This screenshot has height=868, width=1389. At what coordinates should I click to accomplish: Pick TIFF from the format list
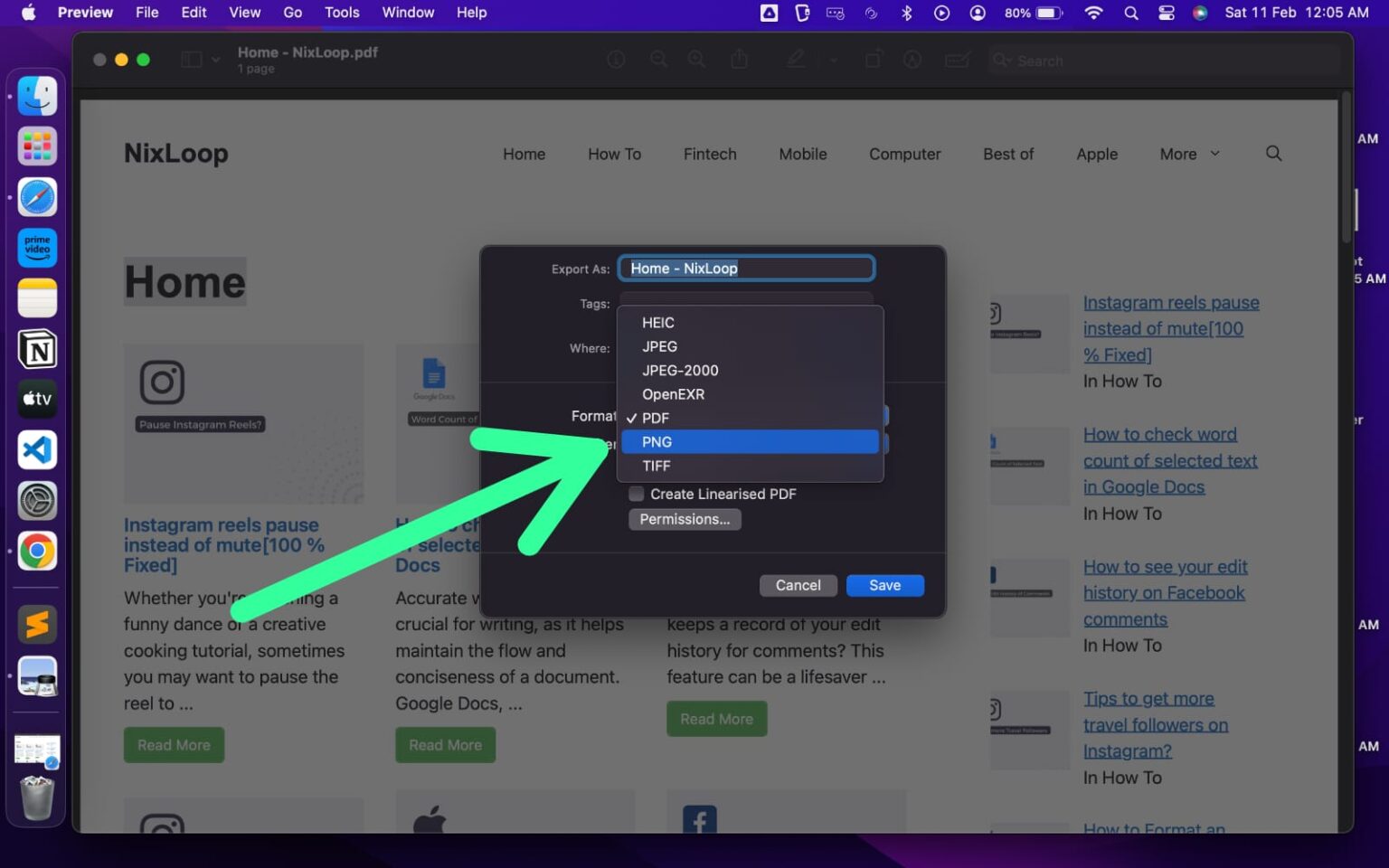[x=750, y=466]
